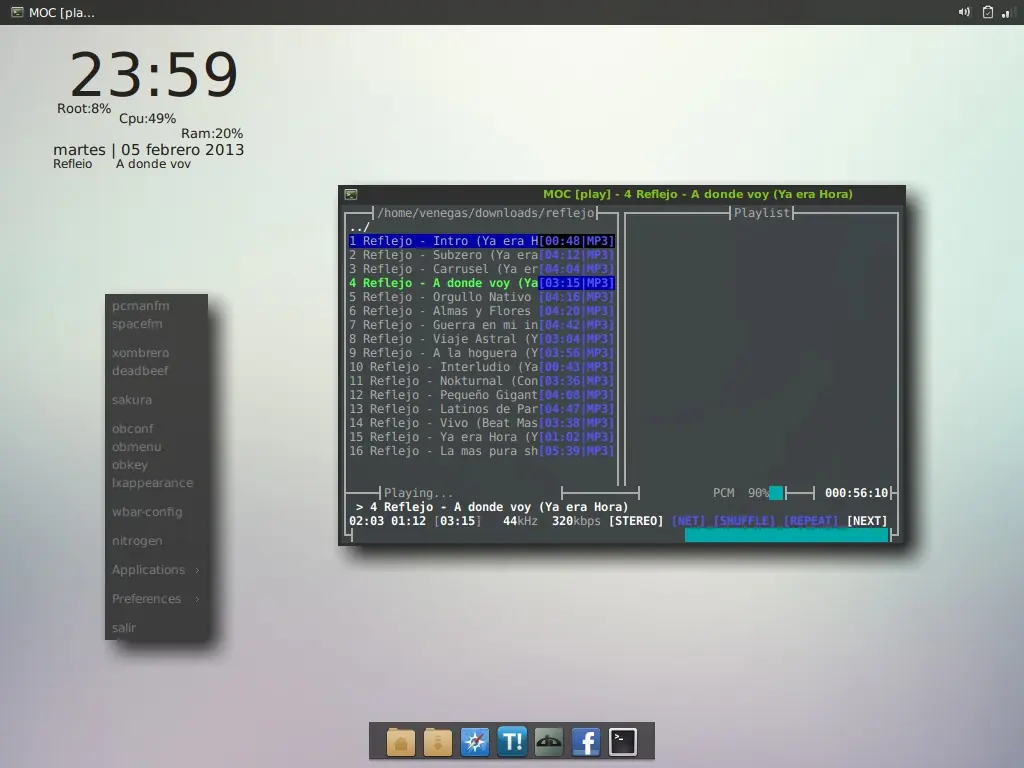Launch the terminal icon in dock
Image resolution: width=1024 pixels, height=768 pixels.
coord(623,742)
